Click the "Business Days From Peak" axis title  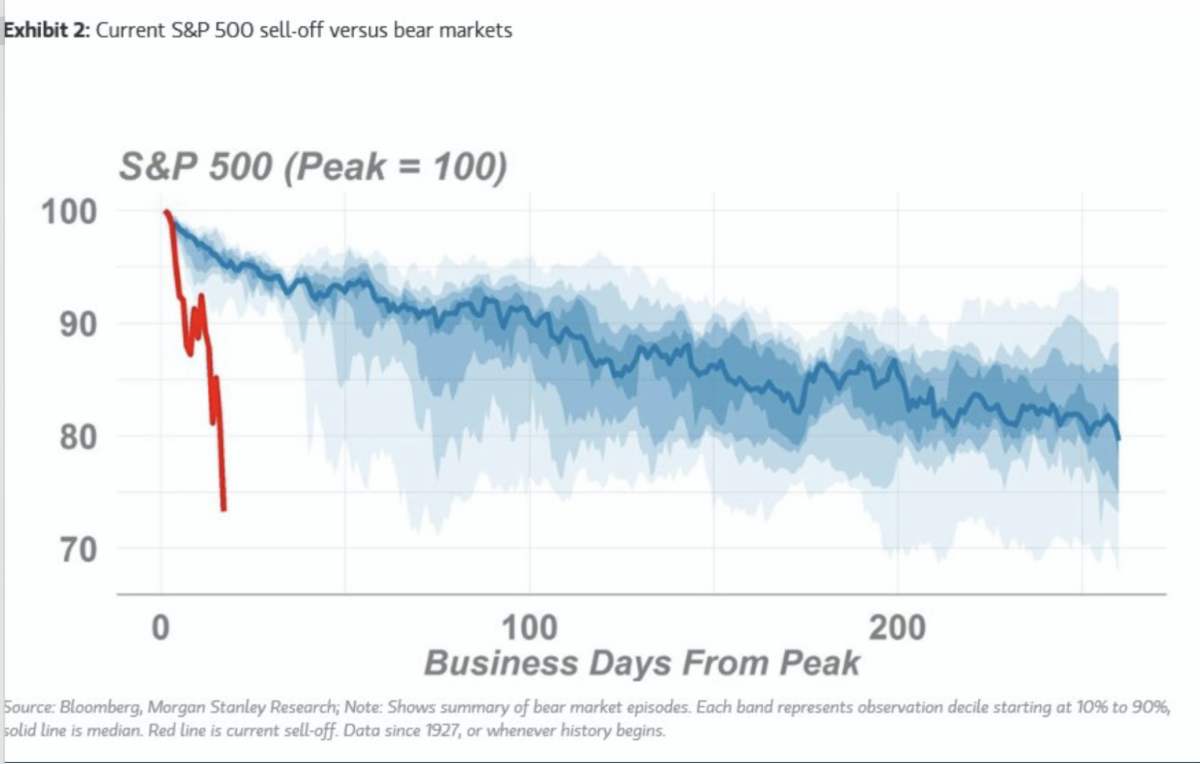[641, 663]
